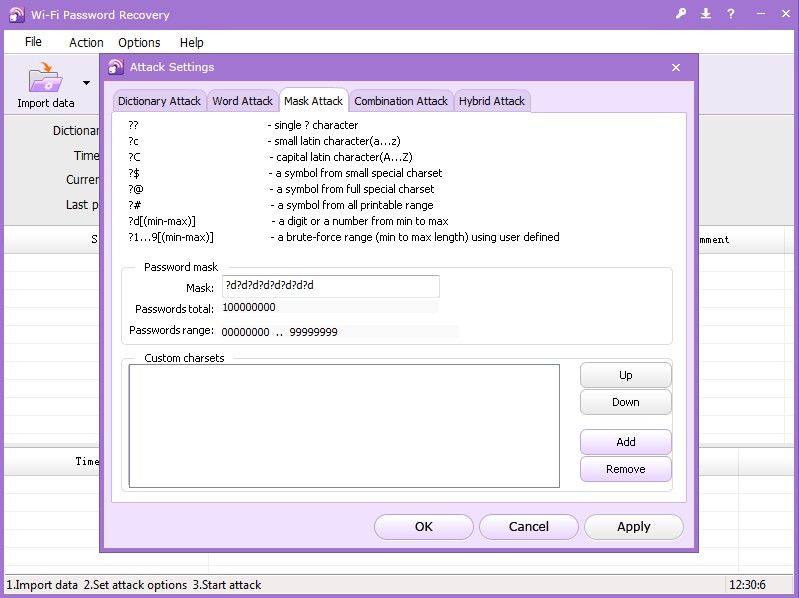Screen dimensions: 799x598
Task: Open the question mark help icon
Action: click(x=731, y=14)
